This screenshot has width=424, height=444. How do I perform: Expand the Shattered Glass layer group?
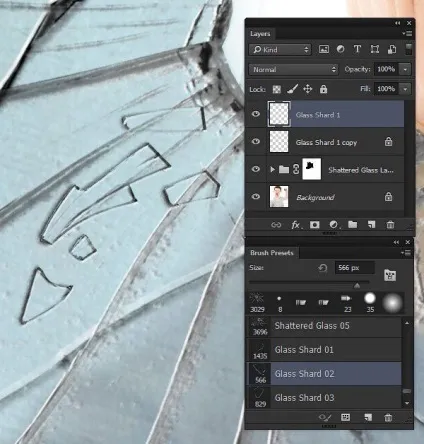point(272,169)
